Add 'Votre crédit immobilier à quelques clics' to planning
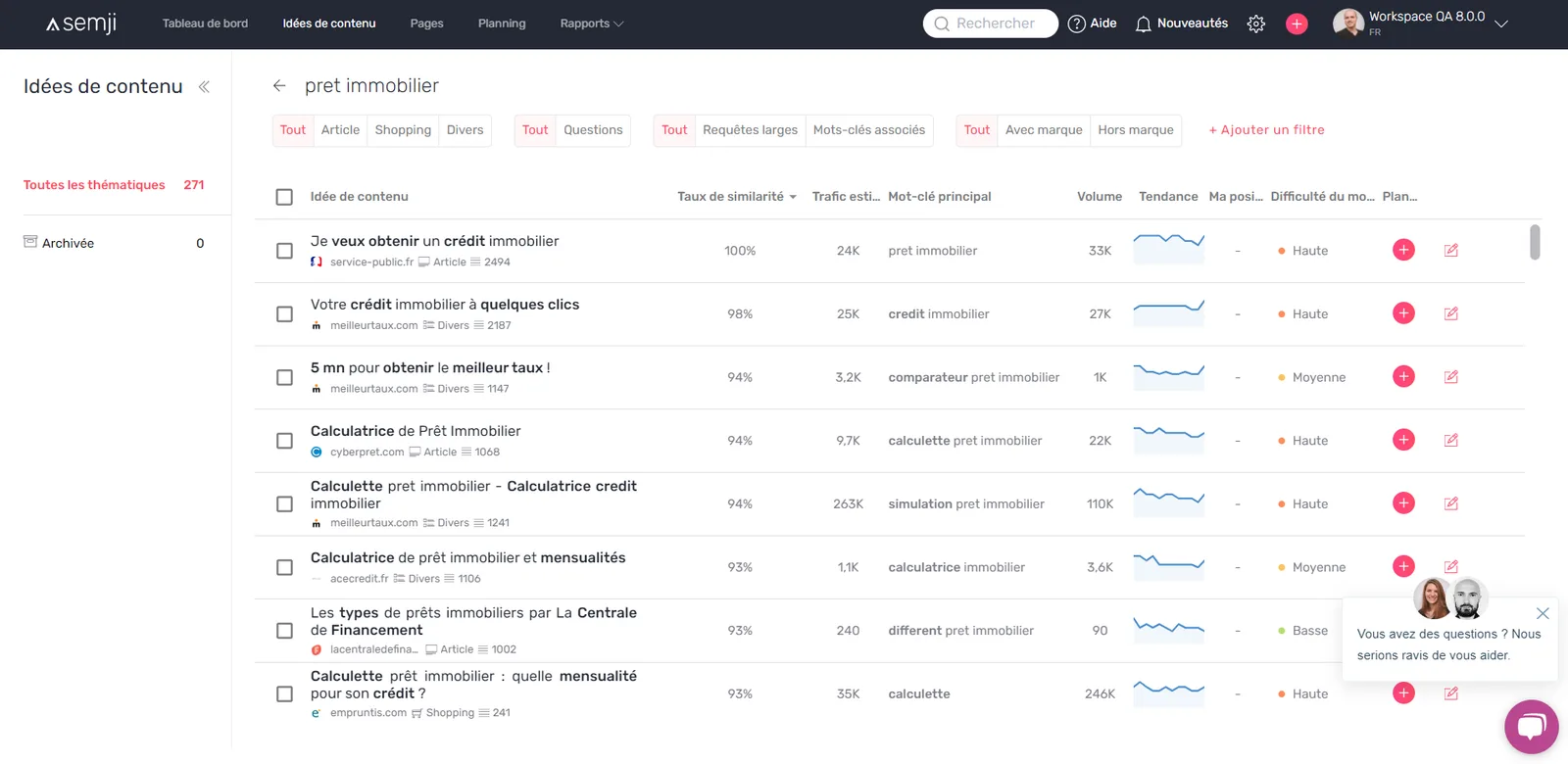Image resolution: width=1568 pixels, height=764 pixels. pyautogui.click(x=1403, y=313)
